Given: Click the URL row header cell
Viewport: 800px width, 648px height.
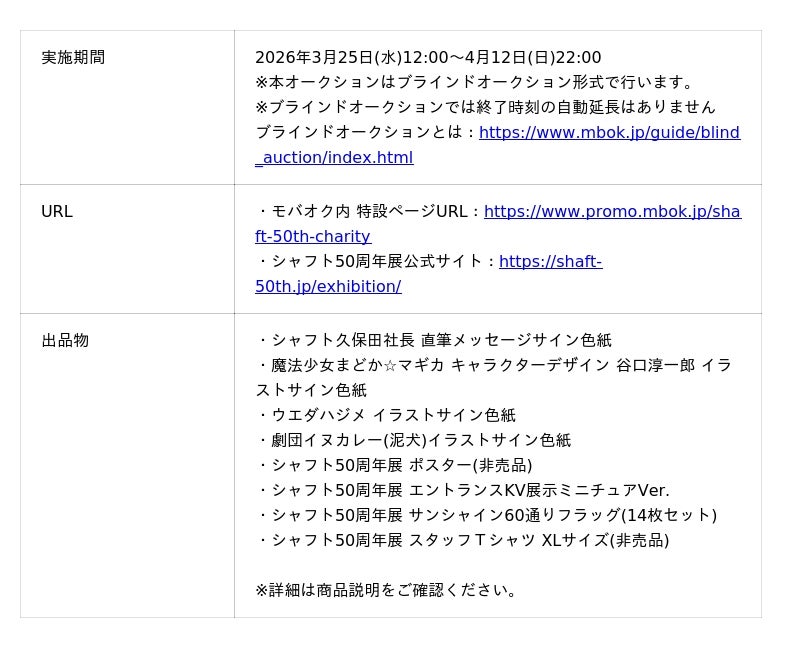Looking at the screenshot, I should [x=57, y=212].
